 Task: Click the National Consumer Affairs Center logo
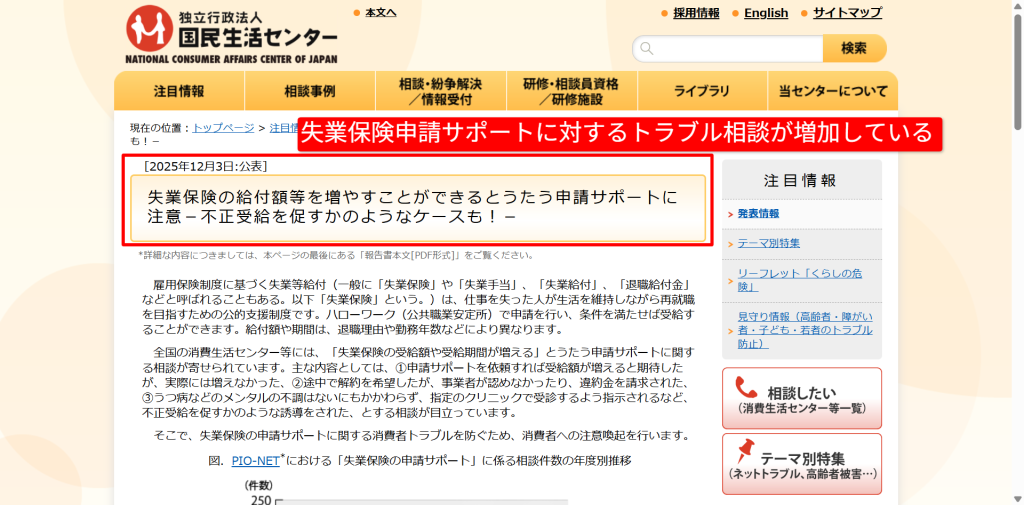231,34
